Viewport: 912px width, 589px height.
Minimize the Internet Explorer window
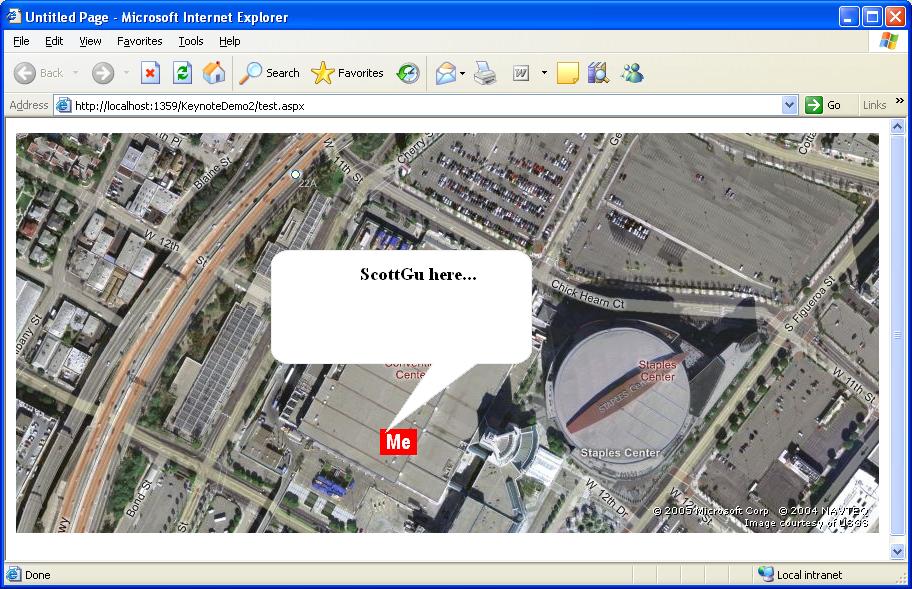pyautogui.click(x=849, y=16)
